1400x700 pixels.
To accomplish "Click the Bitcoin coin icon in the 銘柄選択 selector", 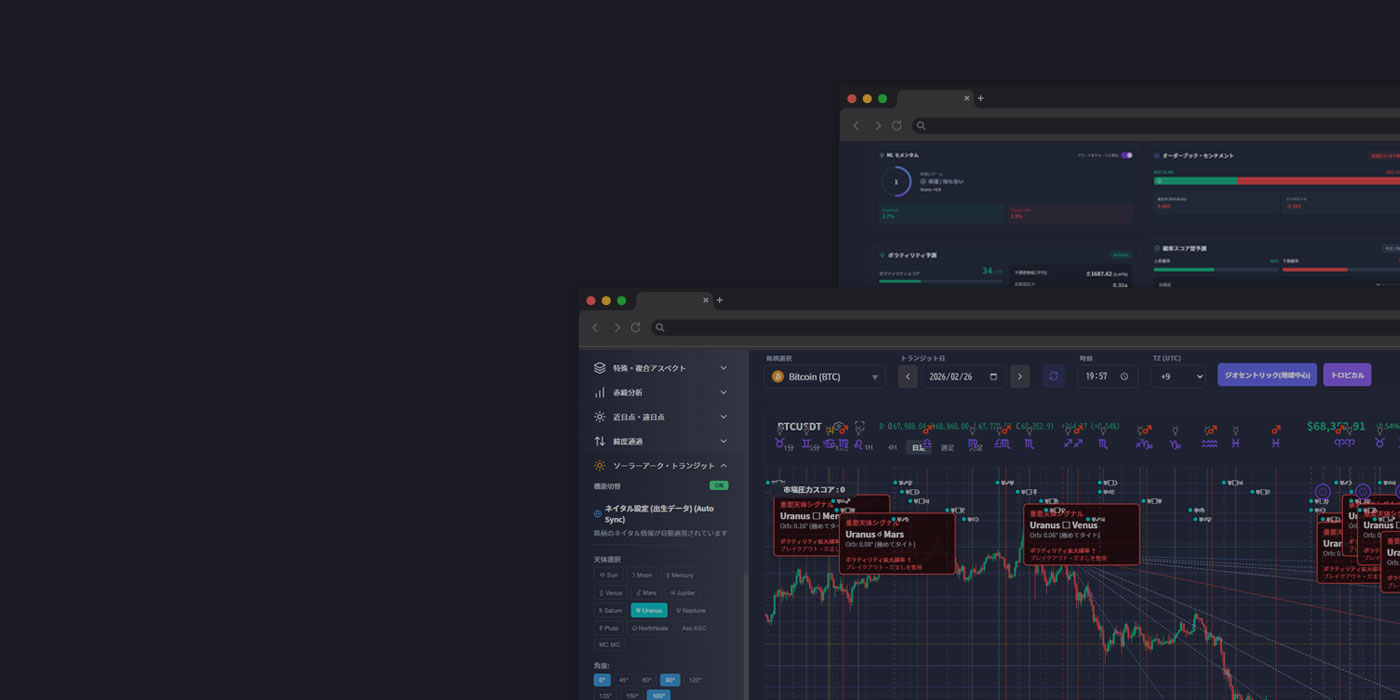I will (778, 376).
